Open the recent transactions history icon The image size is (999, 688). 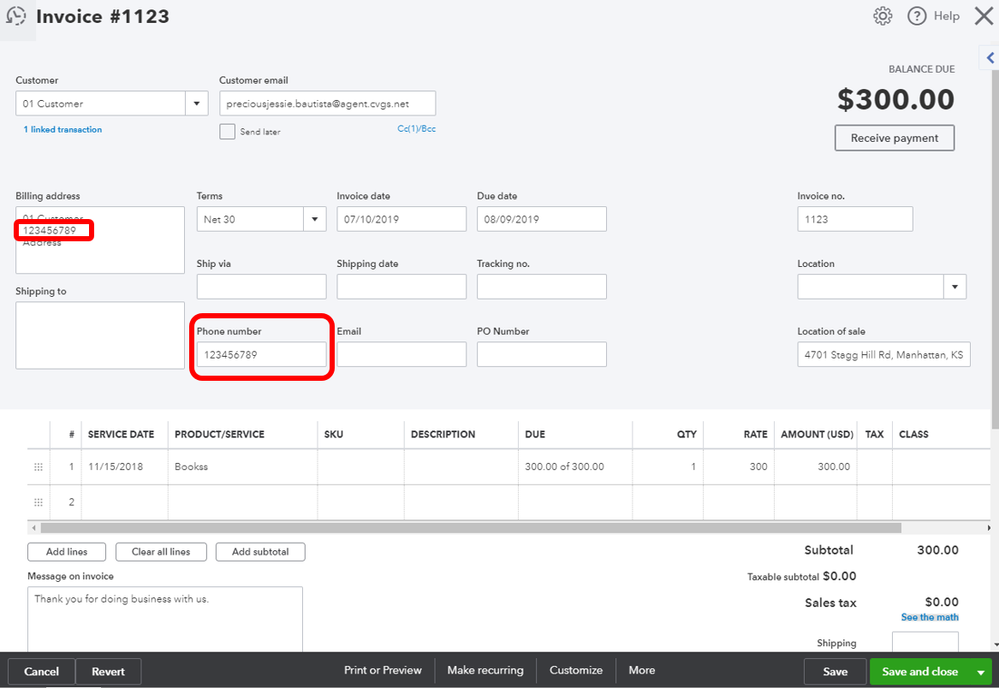coord(15,16)
